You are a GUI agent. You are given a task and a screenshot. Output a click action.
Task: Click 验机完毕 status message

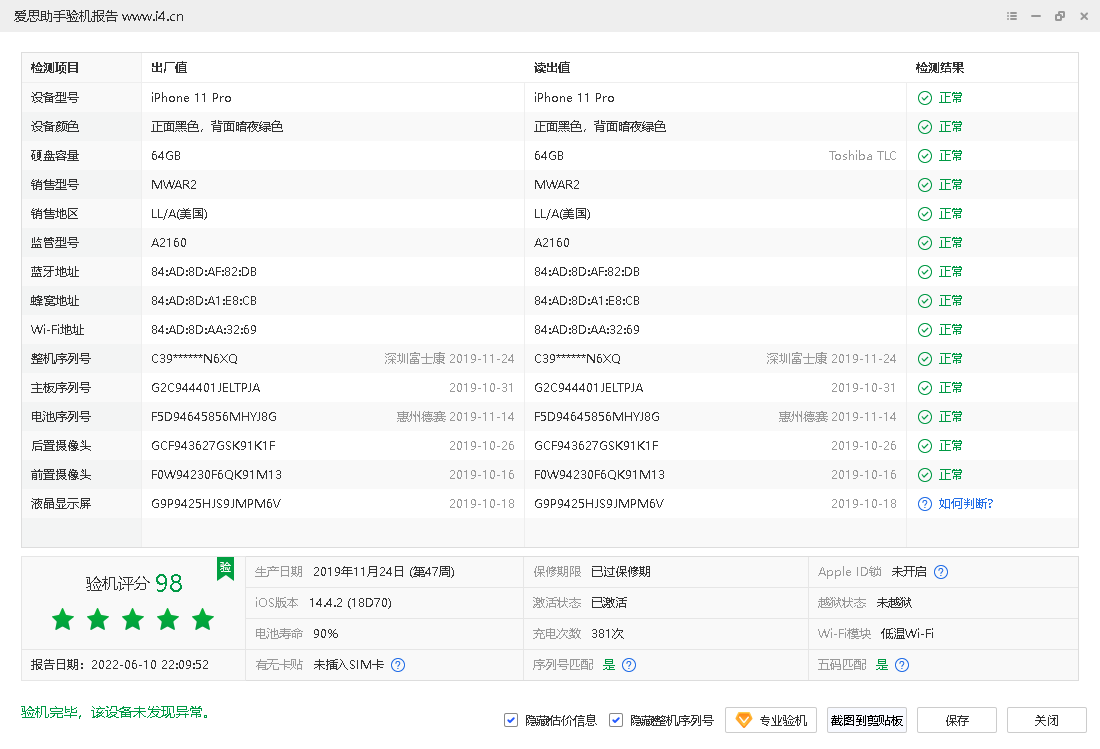pos(116,713)
